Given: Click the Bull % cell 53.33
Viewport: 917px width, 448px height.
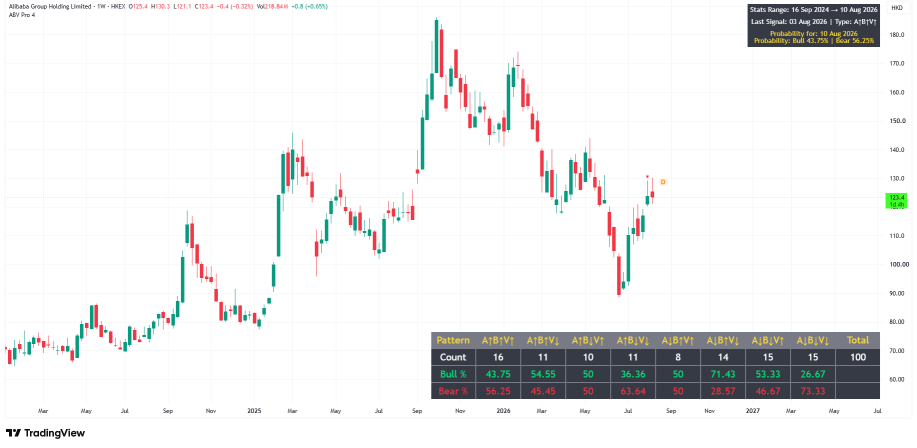Looking at the screenshot, I should point(767,374).
